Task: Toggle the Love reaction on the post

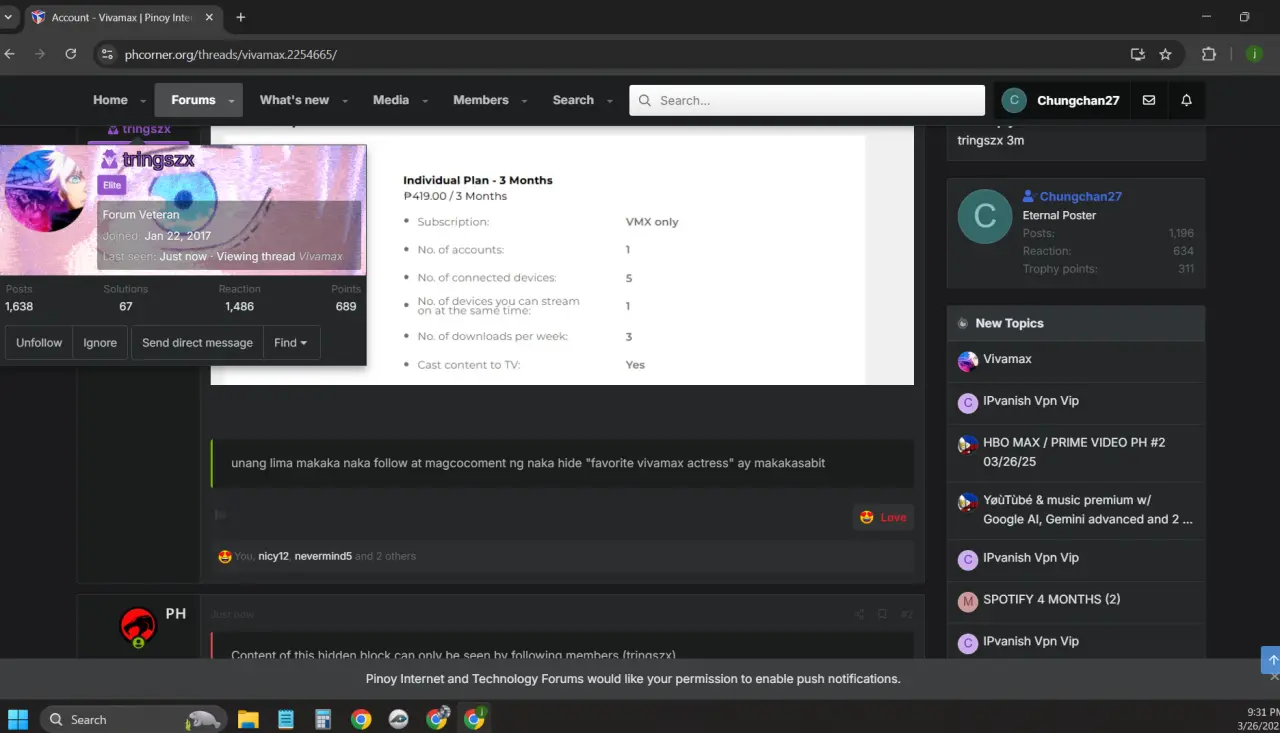Action: (883, 517)
